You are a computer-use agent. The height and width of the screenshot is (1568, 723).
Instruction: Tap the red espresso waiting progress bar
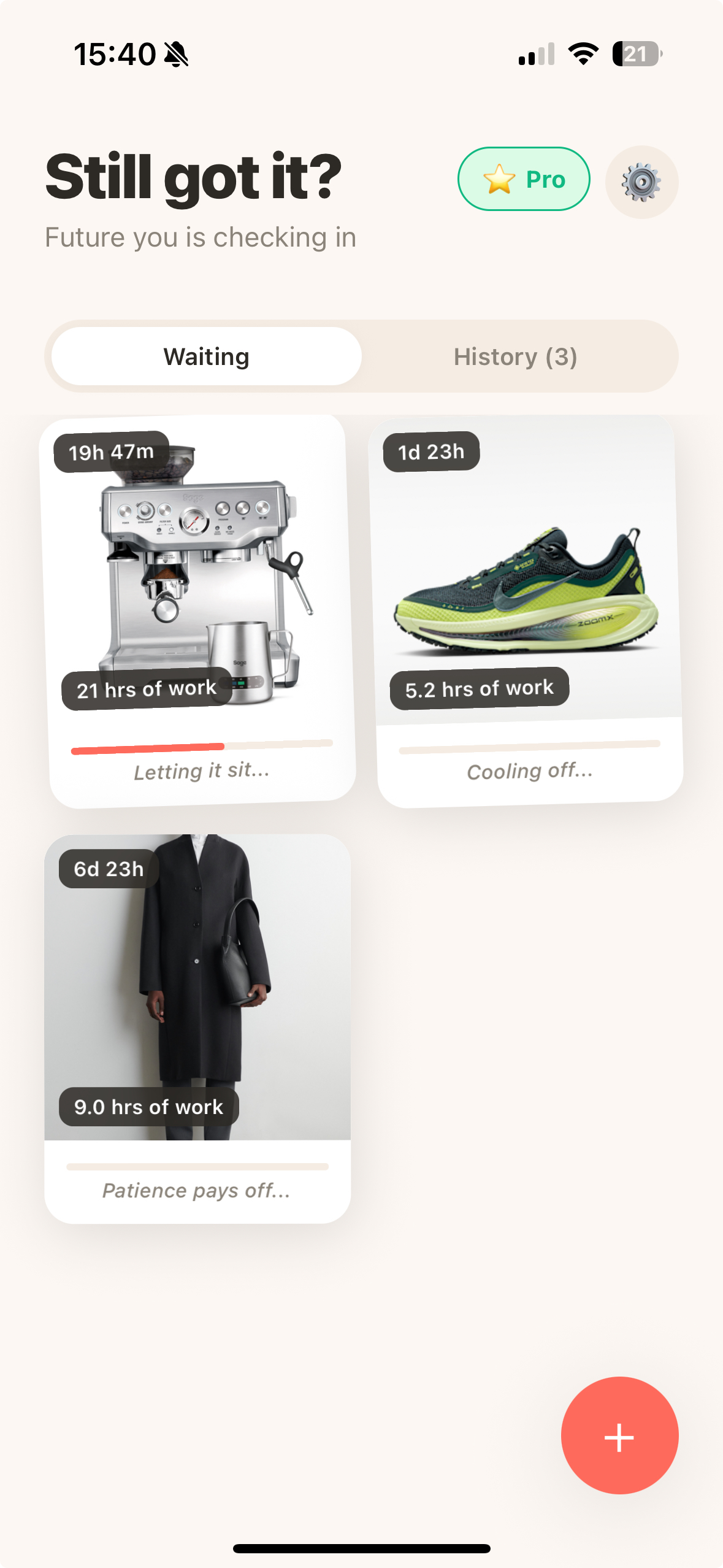pos(202,747)
